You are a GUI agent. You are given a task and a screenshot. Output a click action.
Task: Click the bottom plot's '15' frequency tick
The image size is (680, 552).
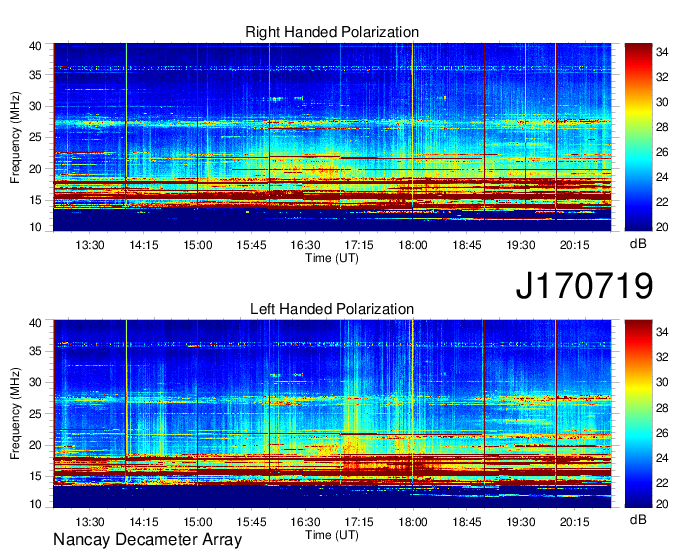coord(35,476)
